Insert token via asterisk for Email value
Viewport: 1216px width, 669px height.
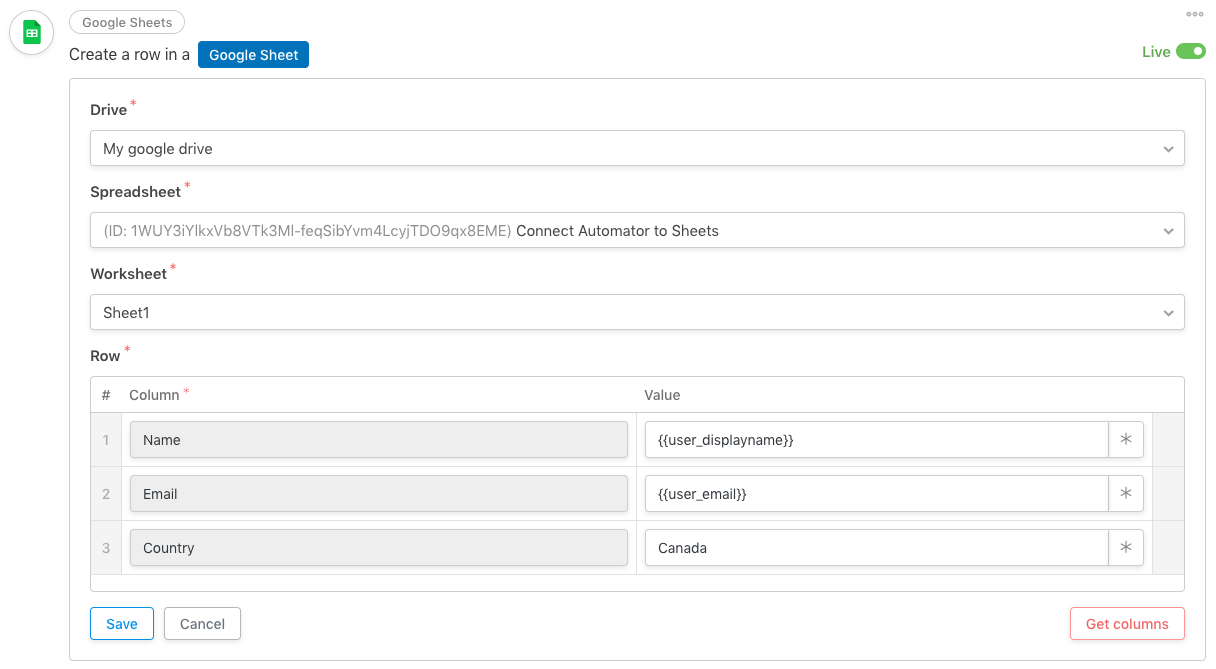(x=1126, y=493)
